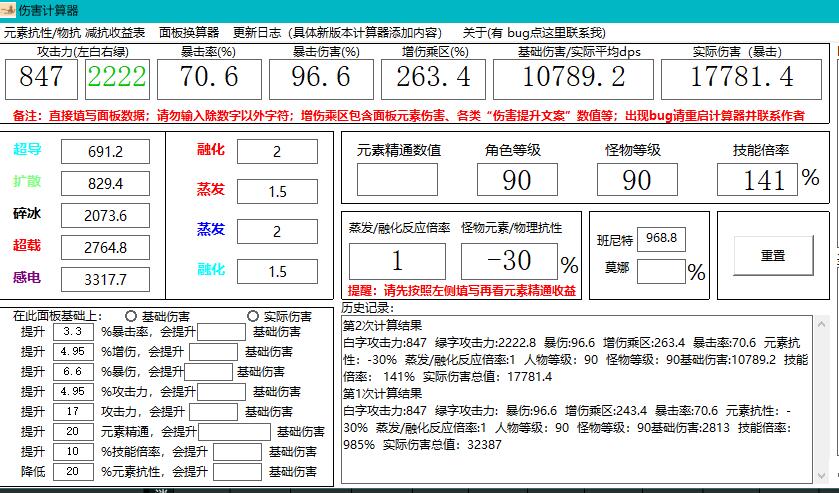This screenshot has width=839, height=493.
Task: Click the 第2次计算结果 history heading
Action: pyautogui.click(x=383, y=325)
